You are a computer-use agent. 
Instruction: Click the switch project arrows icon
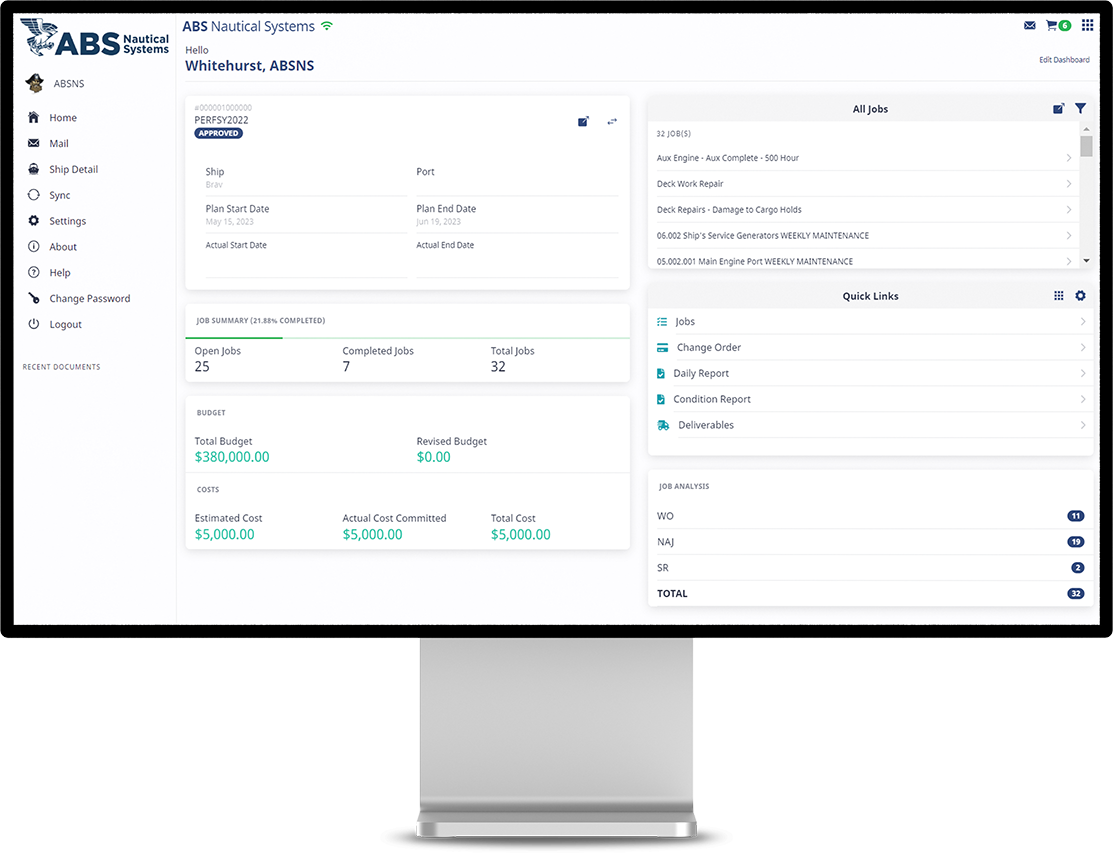point(612,121)
